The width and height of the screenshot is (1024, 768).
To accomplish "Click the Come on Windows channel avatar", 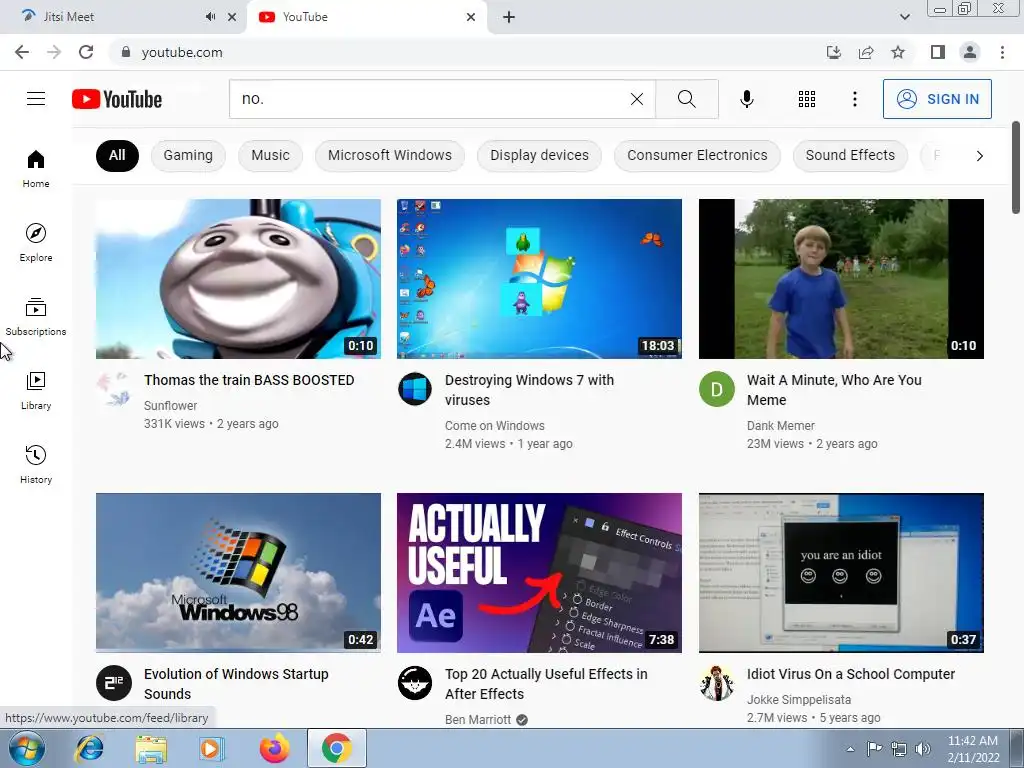I will [415, 389].
